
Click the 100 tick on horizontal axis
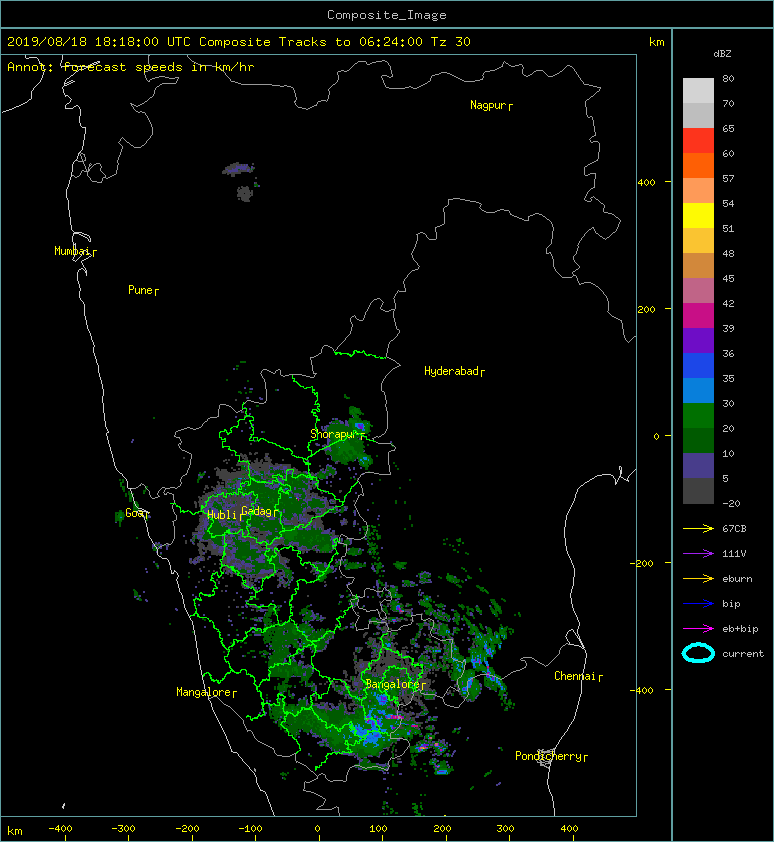pyautogui.click(x=378, y=829)
